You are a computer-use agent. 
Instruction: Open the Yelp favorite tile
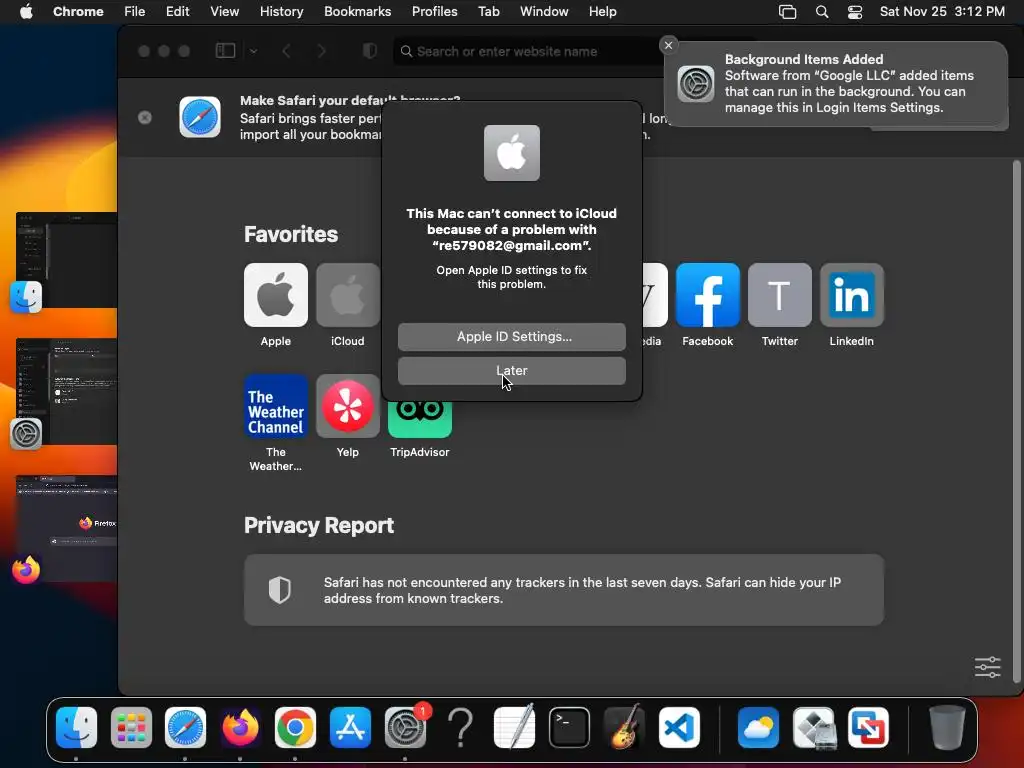pyautogui.click(x=347, y=406)
